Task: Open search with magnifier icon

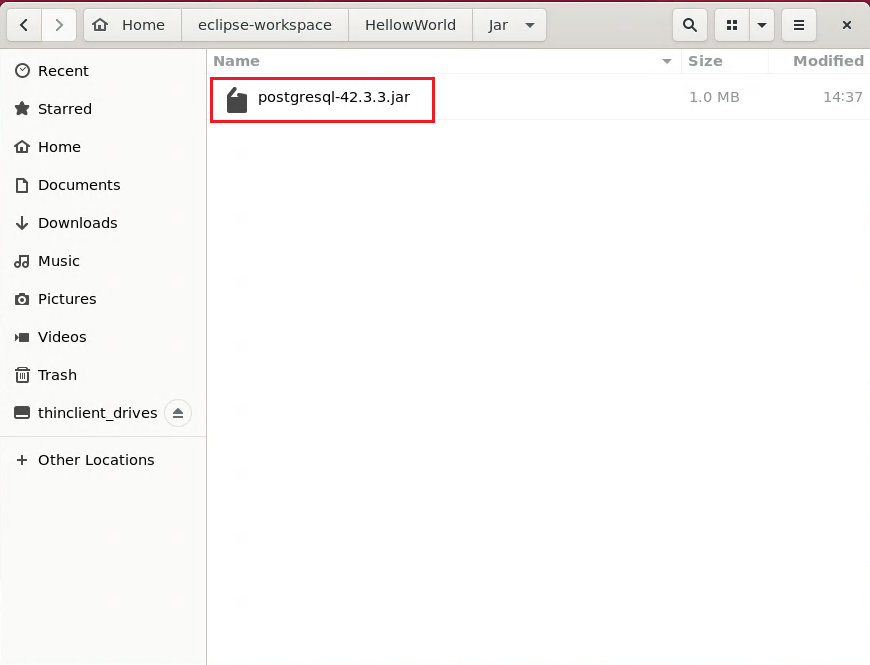Action: click(690, 25)
